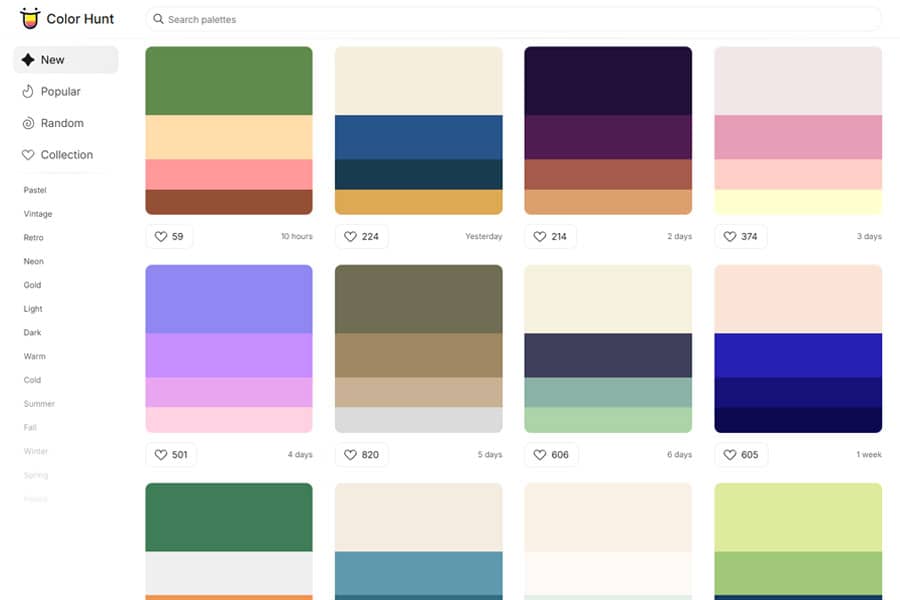Select violet swatch in 501-likes palette
Screen dimensions: 900x600
[x=229, y=355]
